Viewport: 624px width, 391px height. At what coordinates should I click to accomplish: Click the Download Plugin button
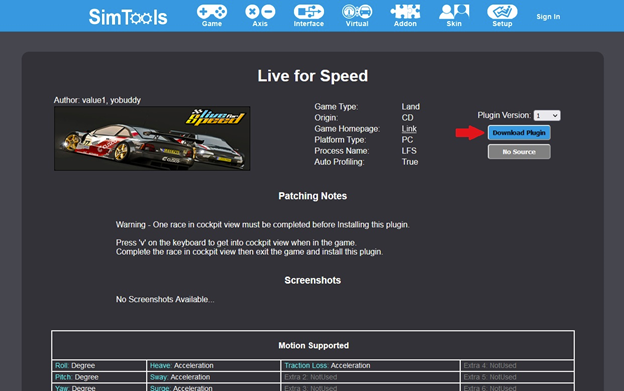[x=519, y=132]
